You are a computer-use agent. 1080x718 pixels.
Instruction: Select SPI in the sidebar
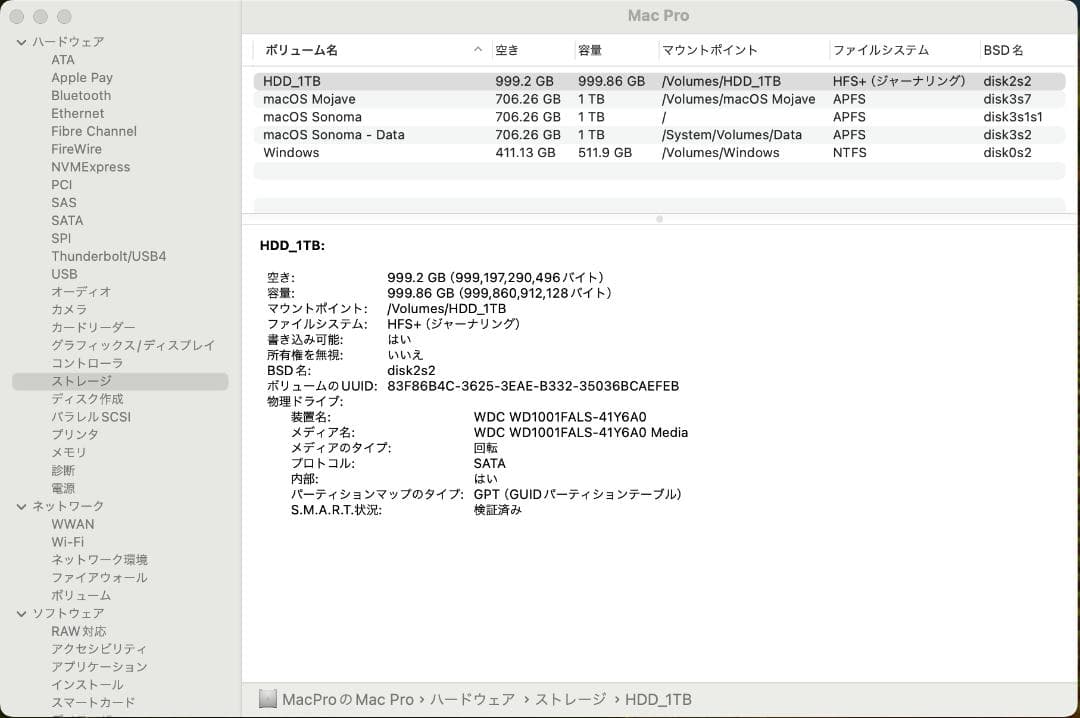pyautogui.click(x=61, y=238)
